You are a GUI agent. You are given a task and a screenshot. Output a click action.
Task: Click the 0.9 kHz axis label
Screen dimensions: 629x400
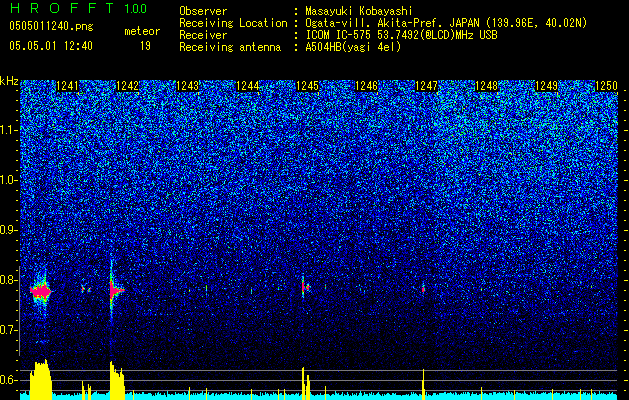tap(8, 230)
